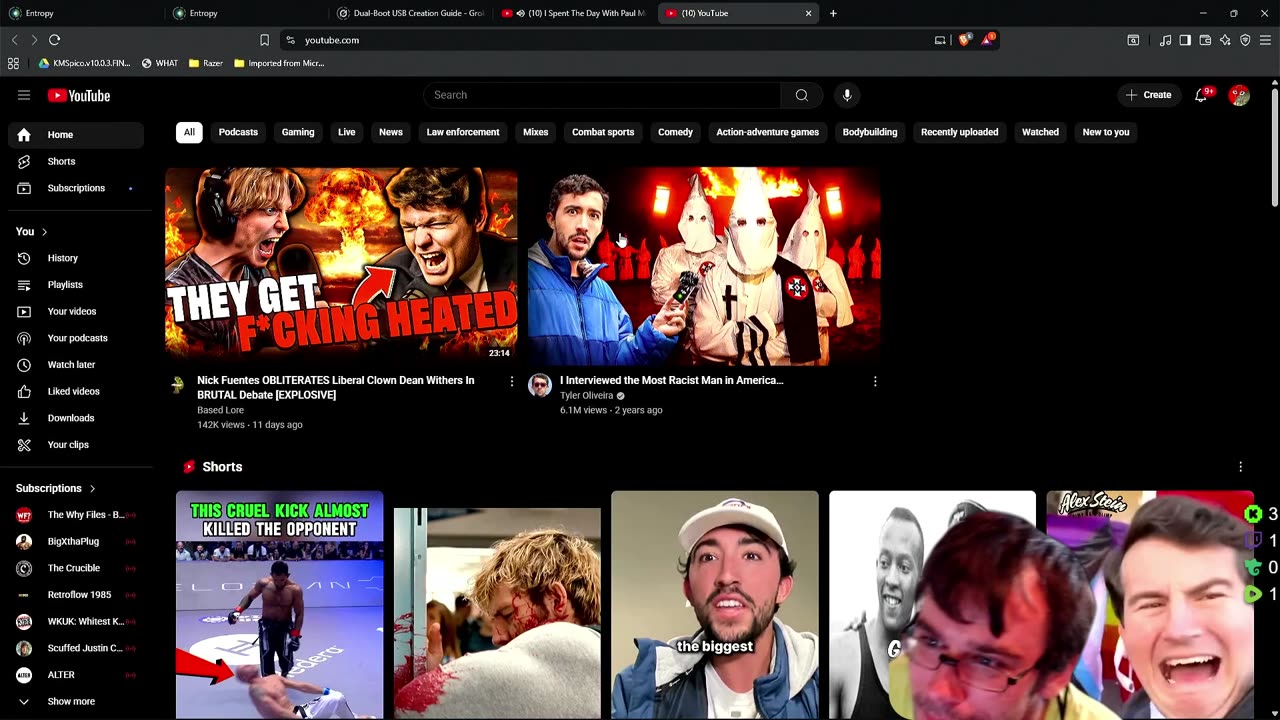Viewport: 1280px width, 720px height.
Task: Reload the page in the browser
Action: [x=55, y=40]
